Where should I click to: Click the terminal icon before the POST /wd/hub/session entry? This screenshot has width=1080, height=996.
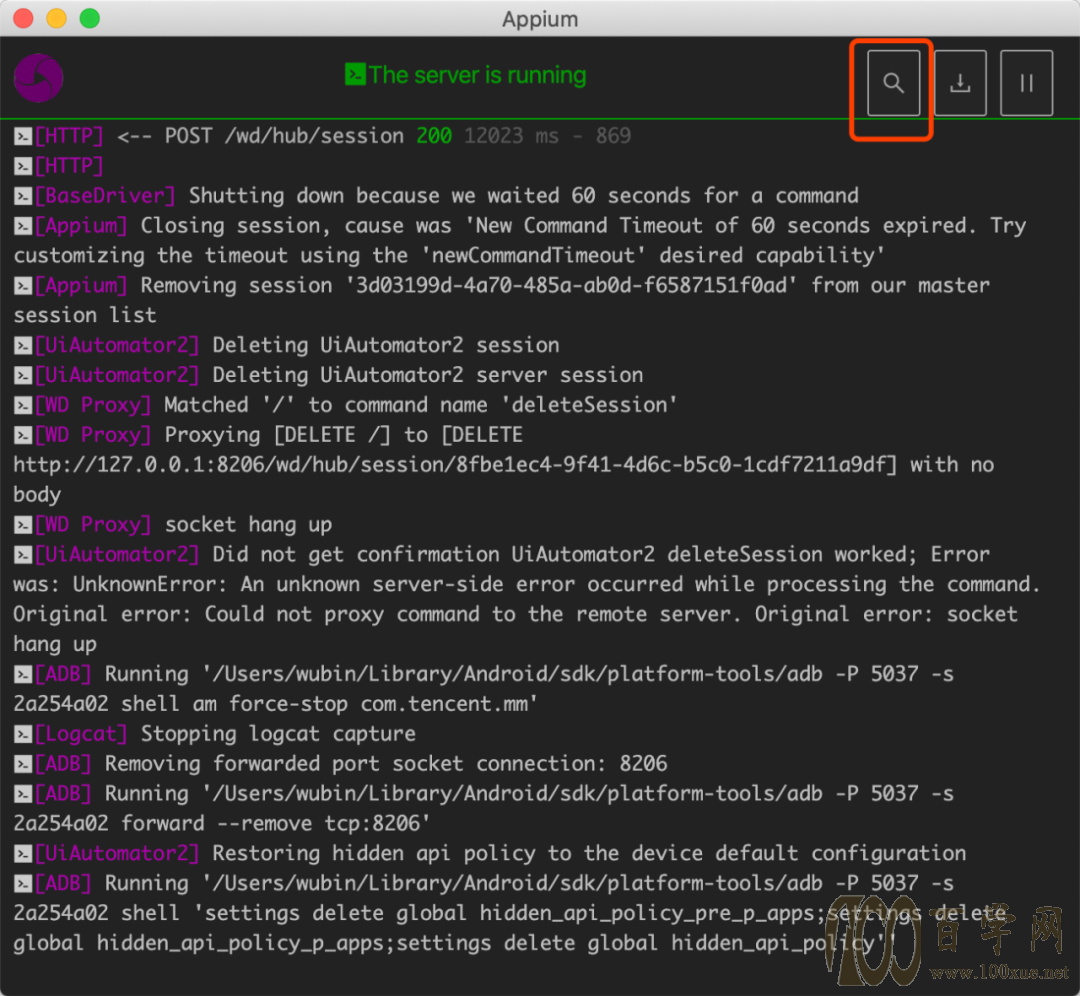click(x=23, y=136)
